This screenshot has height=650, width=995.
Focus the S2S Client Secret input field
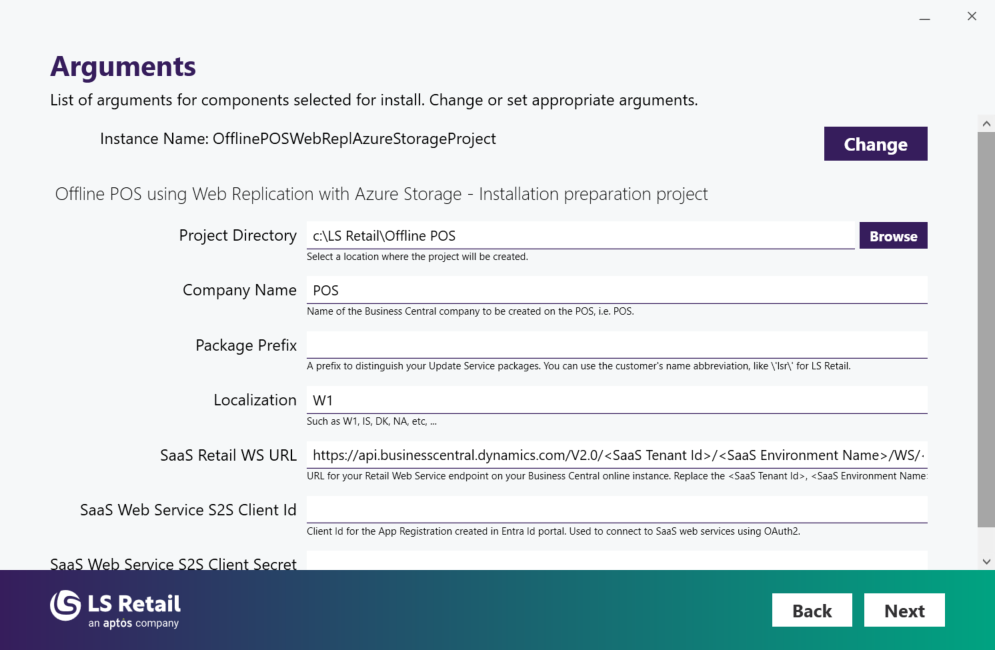pyautogui.click(x=617, y=561)
